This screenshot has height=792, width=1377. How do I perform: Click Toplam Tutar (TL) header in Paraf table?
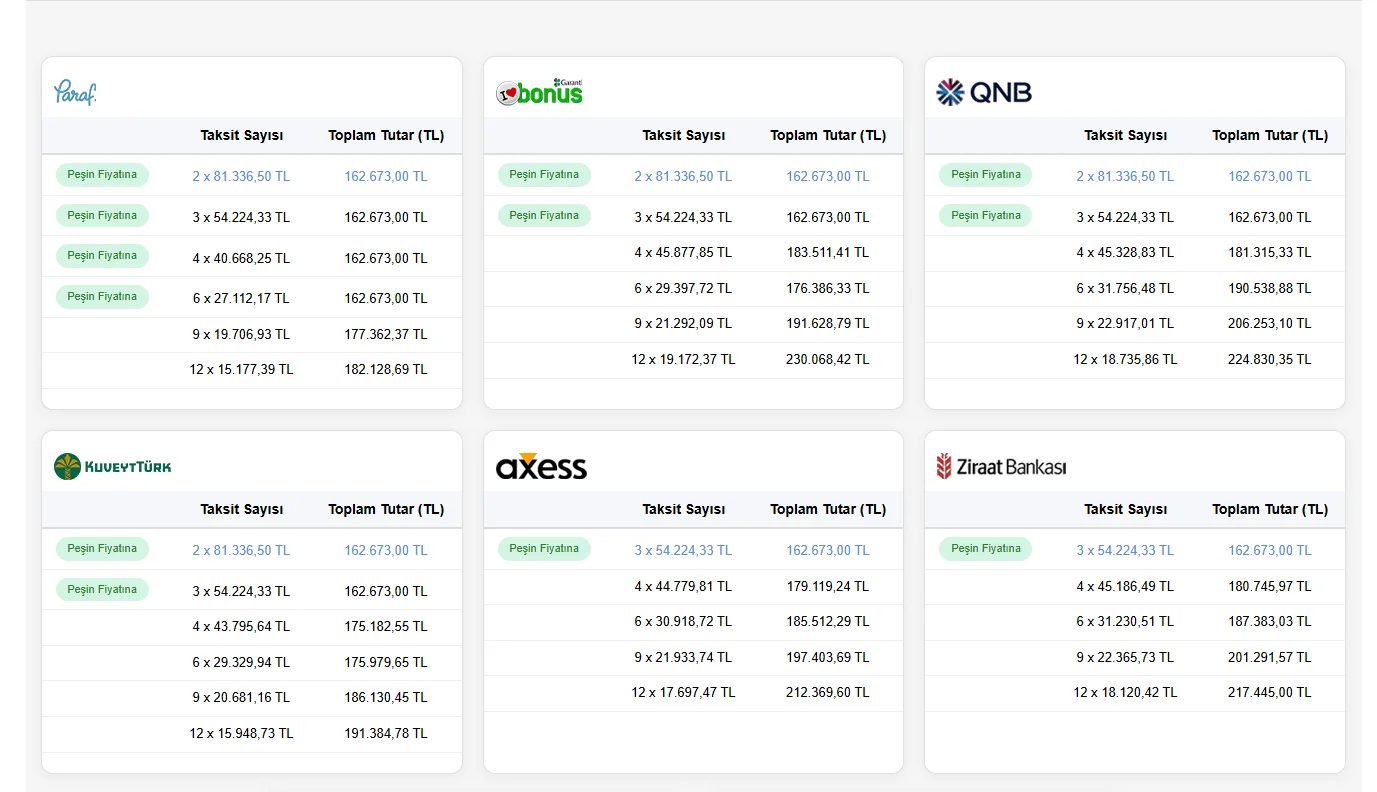[386, 135]
